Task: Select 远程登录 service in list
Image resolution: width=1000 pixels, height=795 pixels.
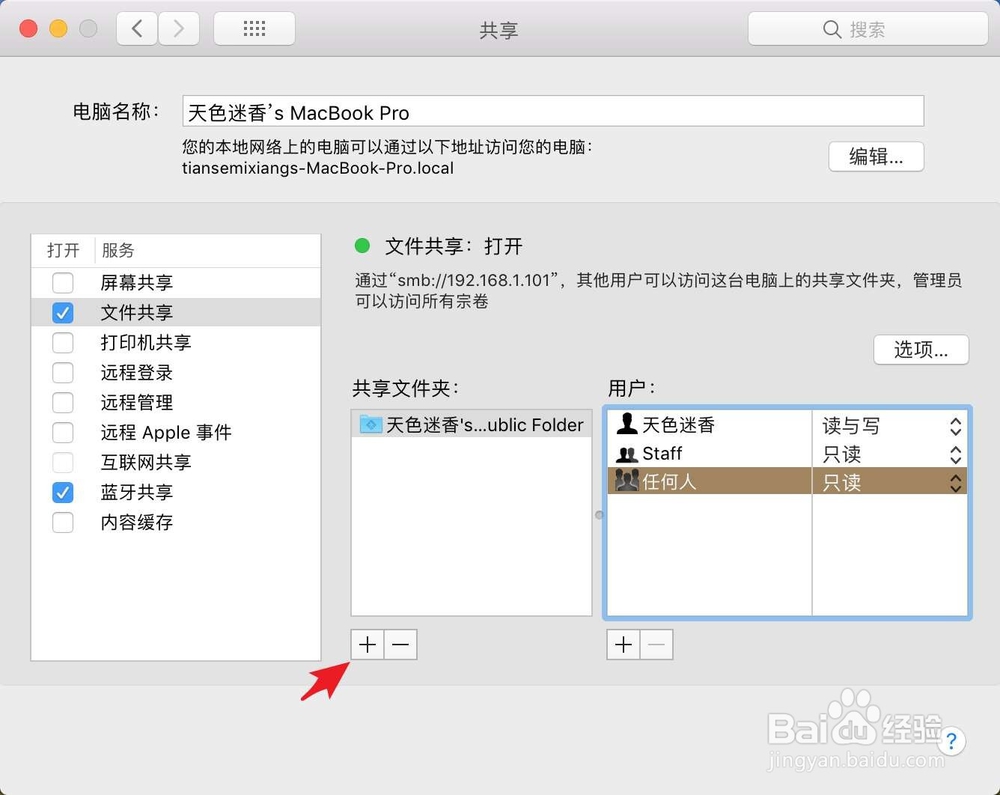Action: [x=136, y=372]
